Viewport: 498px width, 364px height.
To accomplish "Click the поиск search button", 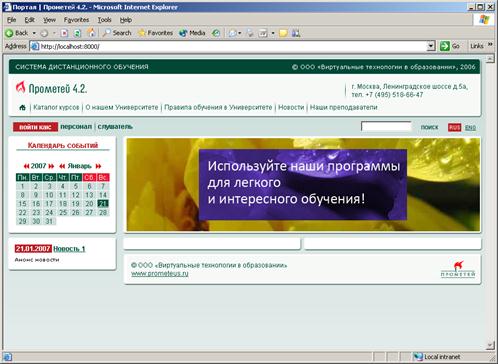I will 429,127.
